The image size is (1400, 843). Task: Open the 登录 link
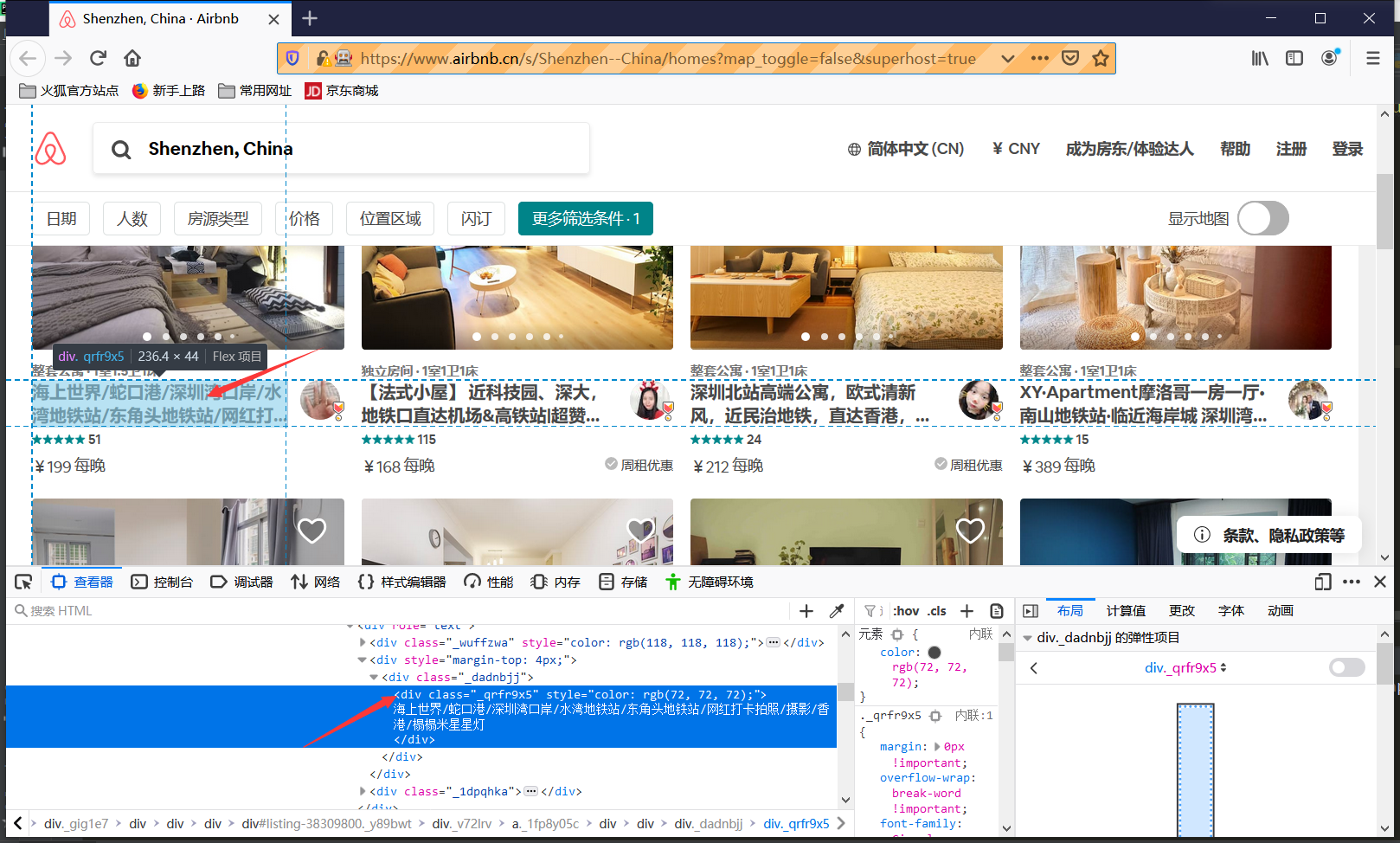point(1347,148)
